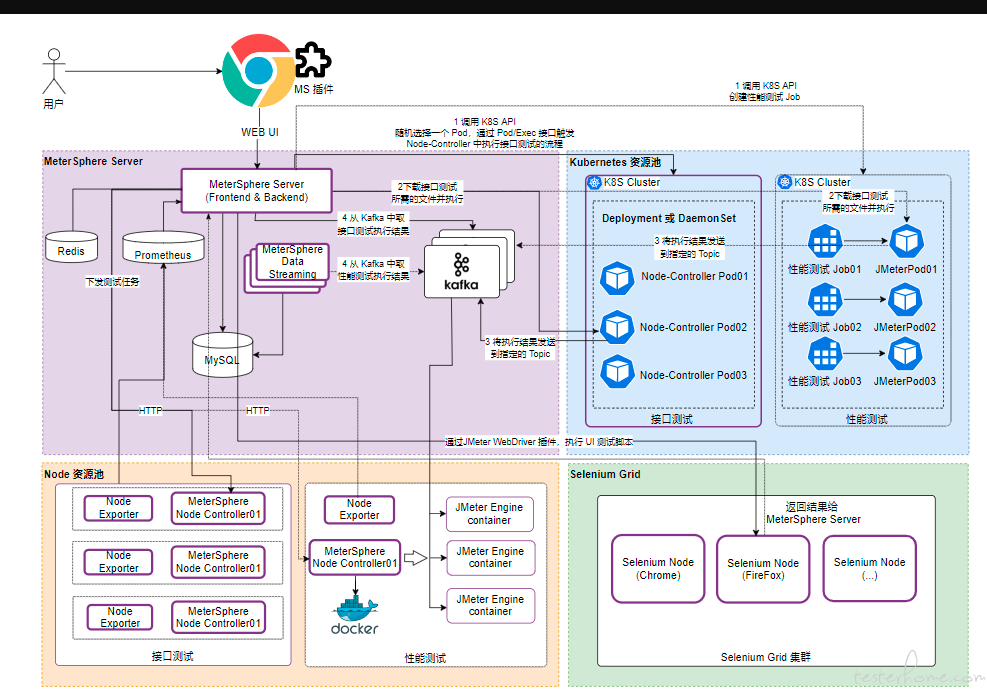Click the left HTTP connector label

coord(150,411)
